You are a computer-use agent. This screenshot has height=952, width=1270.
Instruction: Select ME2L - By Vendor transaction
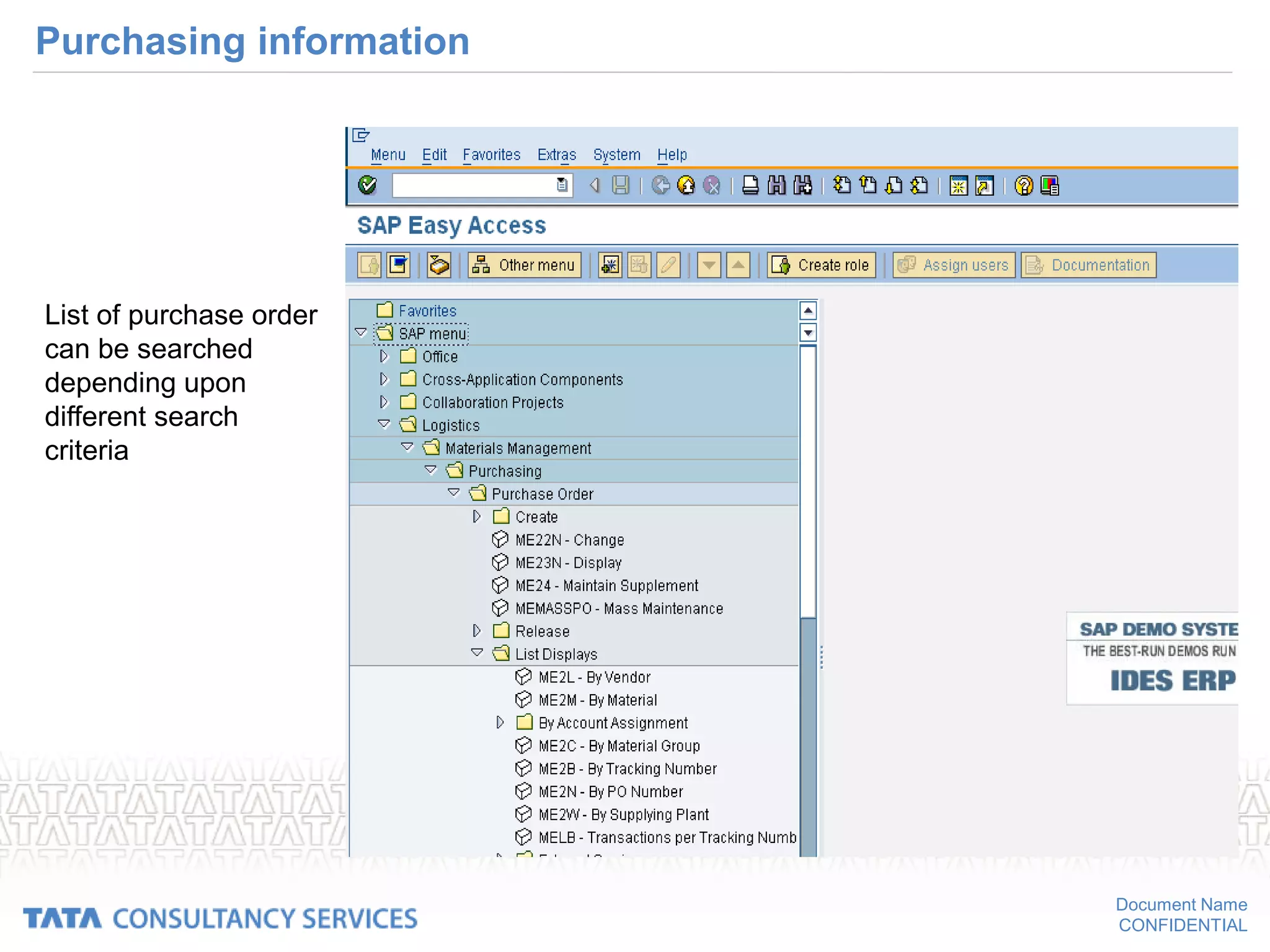tap(594, 677)
